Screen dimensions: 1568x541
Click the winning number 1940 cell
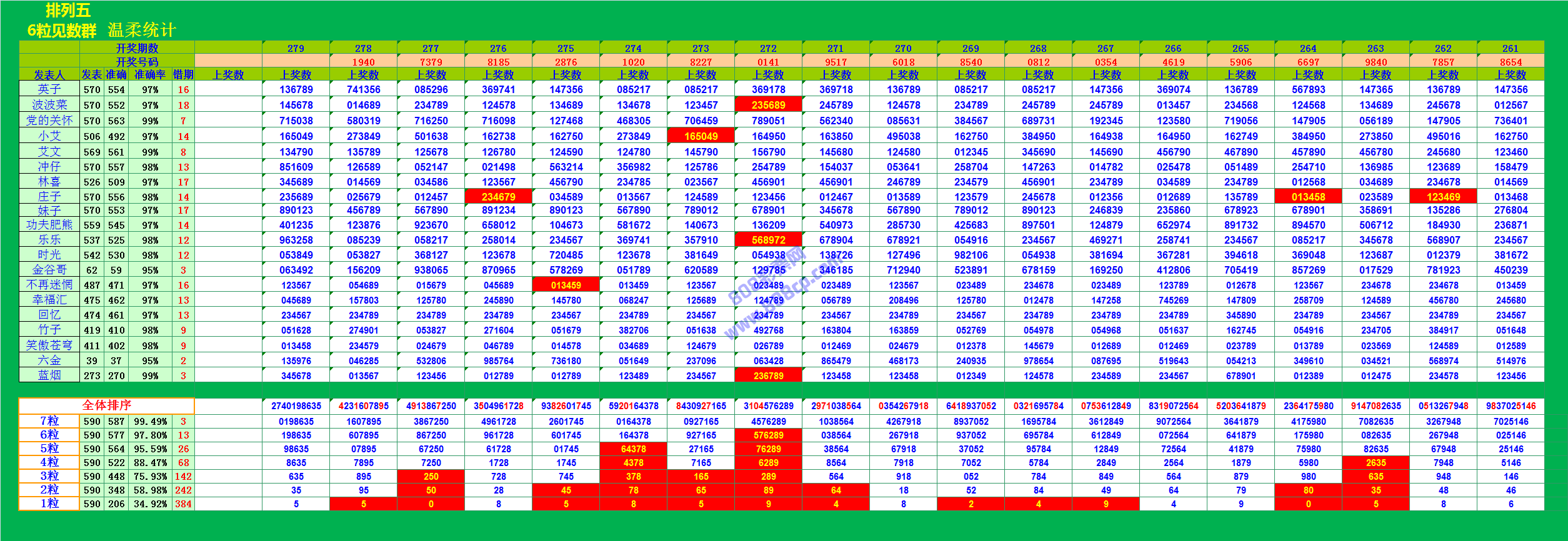tap(363, 62)
